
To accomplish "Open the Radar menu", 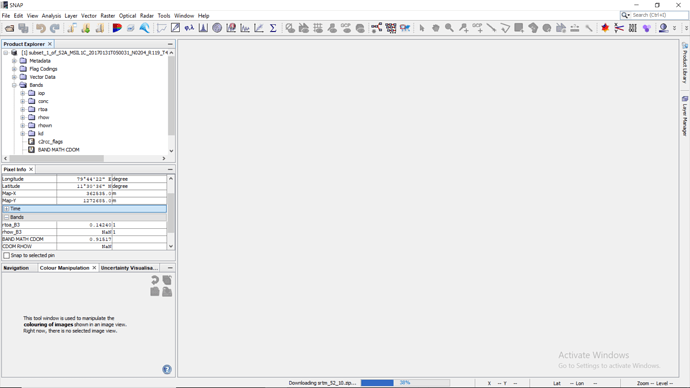I will pos(147,15).
